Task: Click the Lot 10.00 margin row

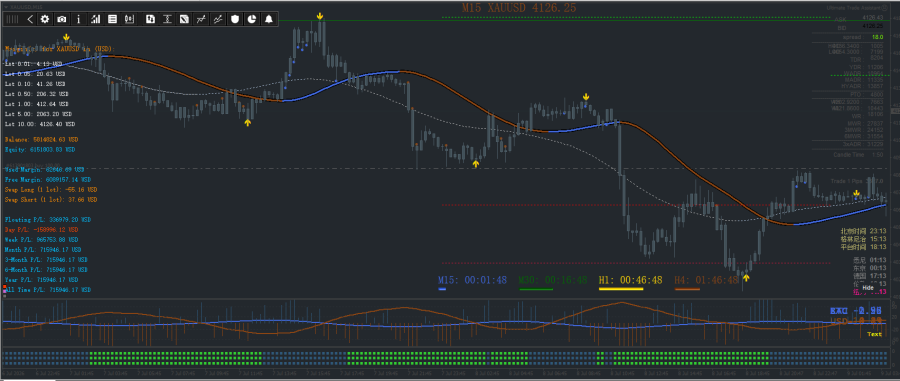Action: tap(40, 124)
